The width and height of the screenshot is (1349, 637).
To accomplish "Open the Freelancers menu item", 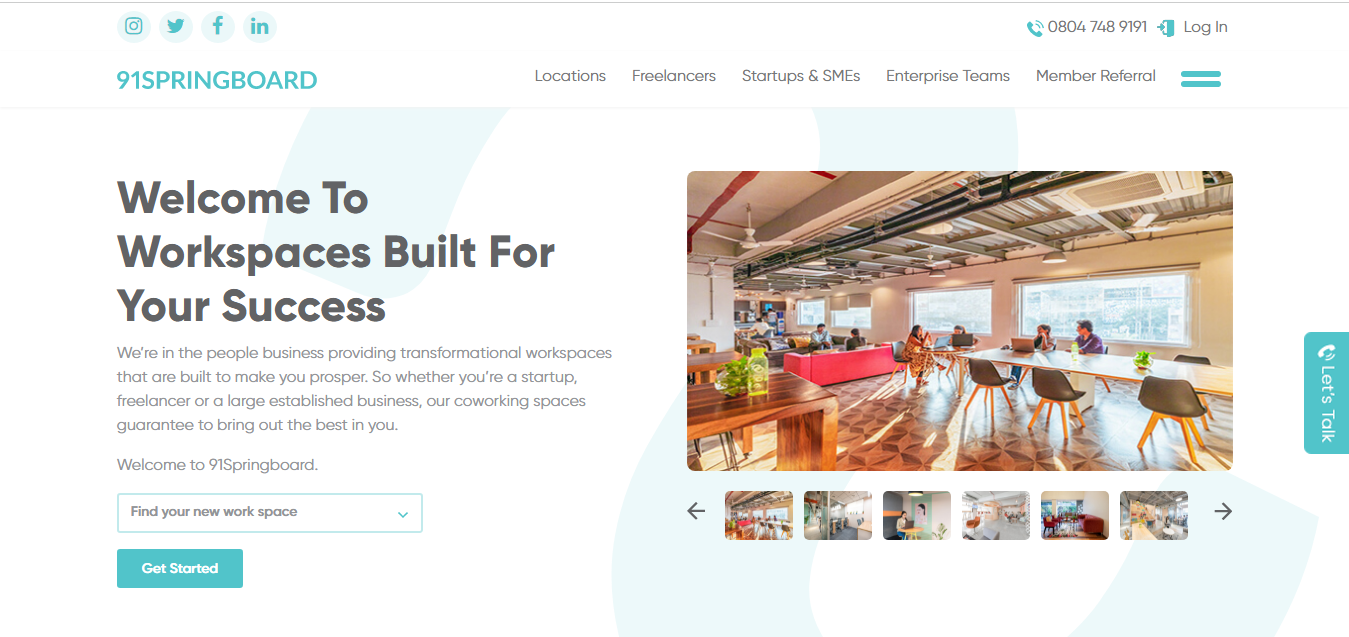I will point(674,76).
